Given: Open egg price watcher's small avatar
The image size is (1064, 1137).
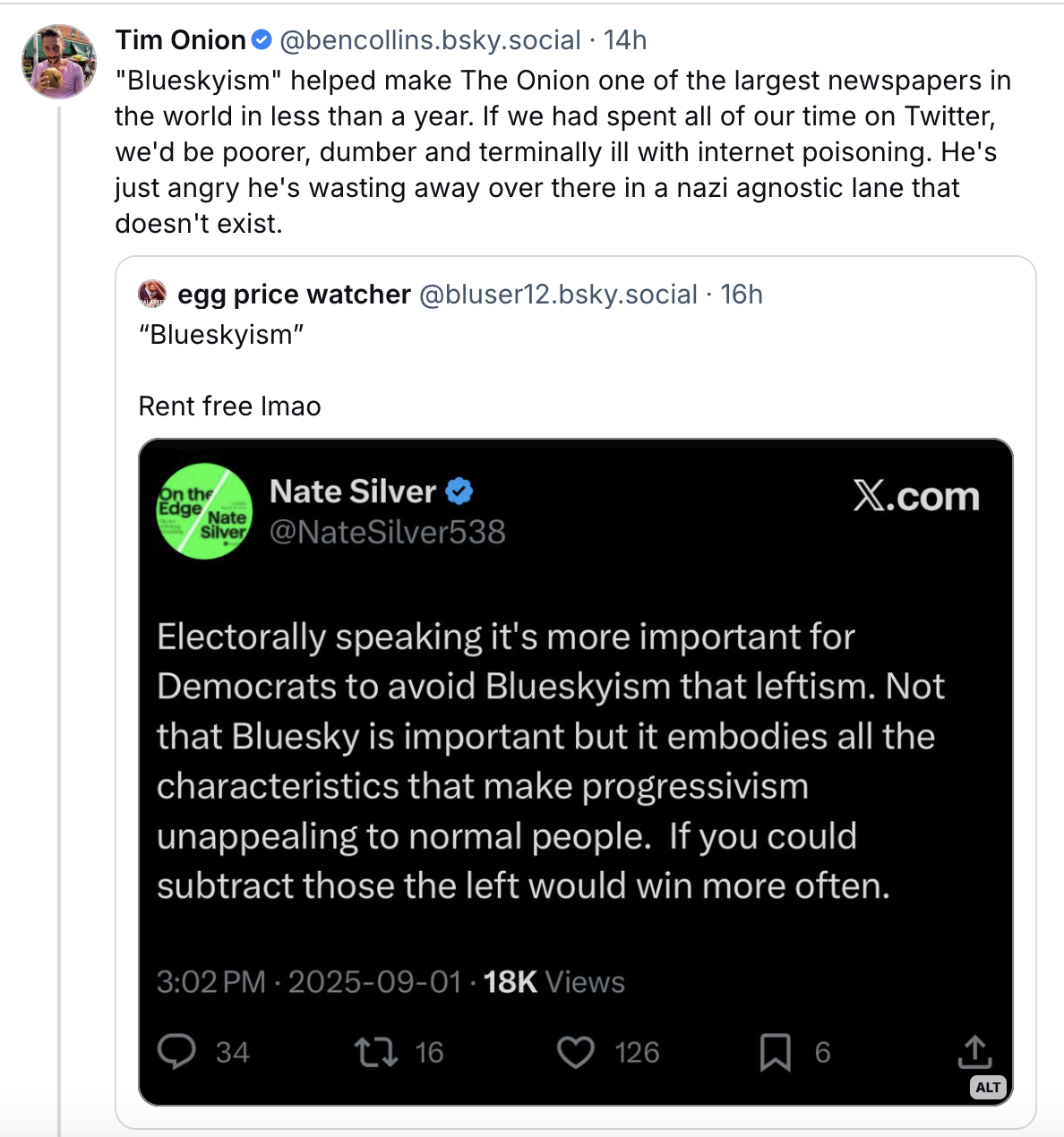Looking at the screenshot, I should click(152, 294).
